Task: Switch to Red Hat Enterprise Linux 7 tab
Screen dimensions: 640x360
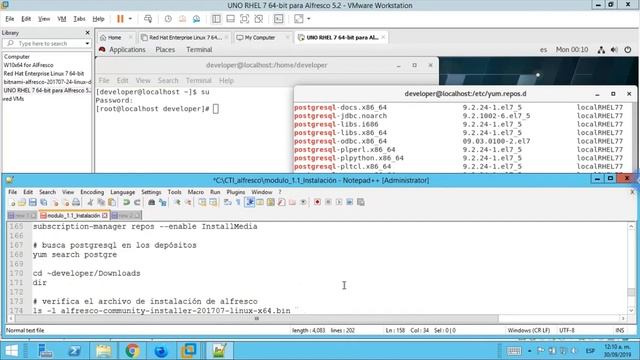Action: pyautogui.click(x=185, y=38)
